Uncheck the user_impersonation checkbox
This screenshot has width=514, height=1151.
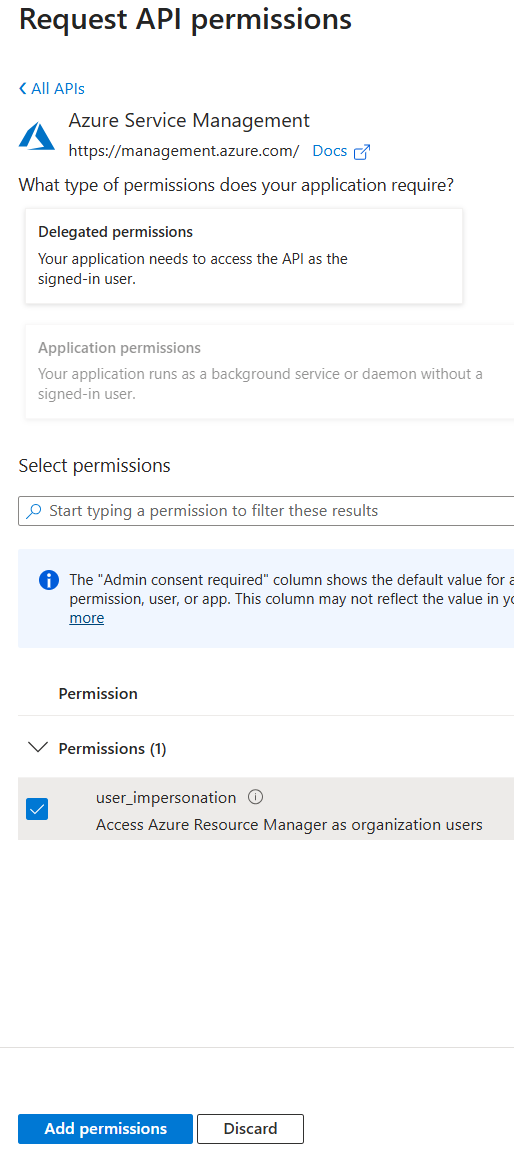pyautogui.click(x=37, y=809)
